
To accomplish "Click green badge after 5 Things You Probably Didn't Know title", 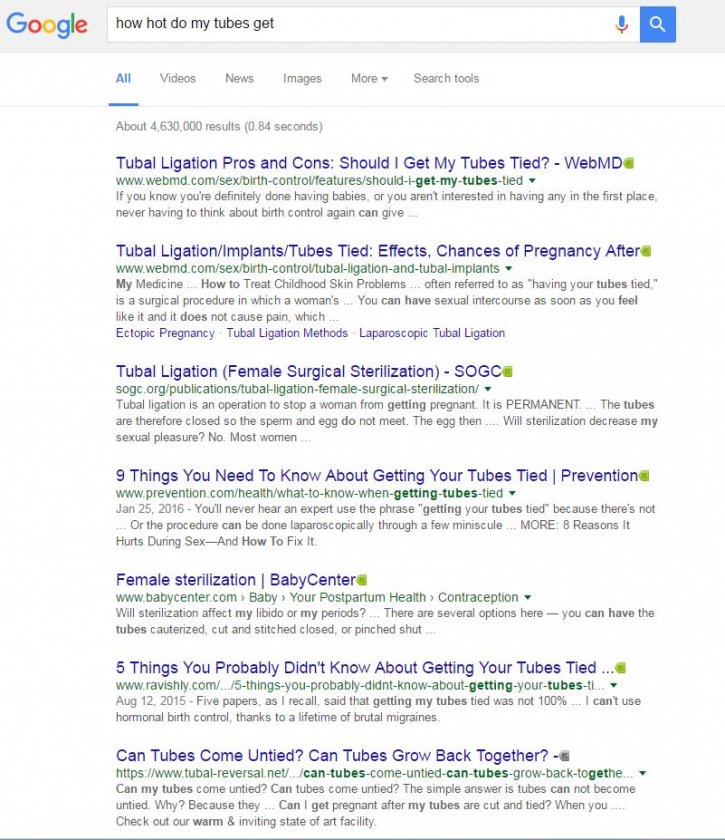I will [621, 668].
